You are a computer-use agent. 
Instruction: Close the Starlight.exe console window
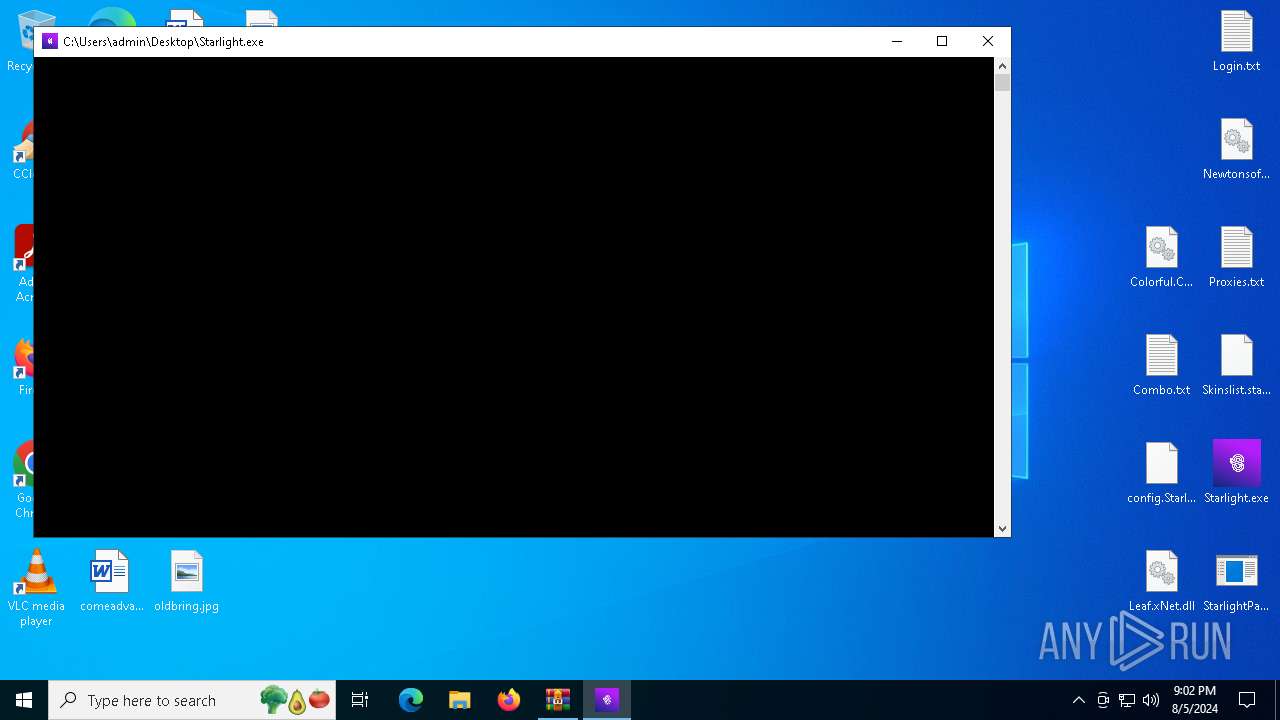[988, 41]
